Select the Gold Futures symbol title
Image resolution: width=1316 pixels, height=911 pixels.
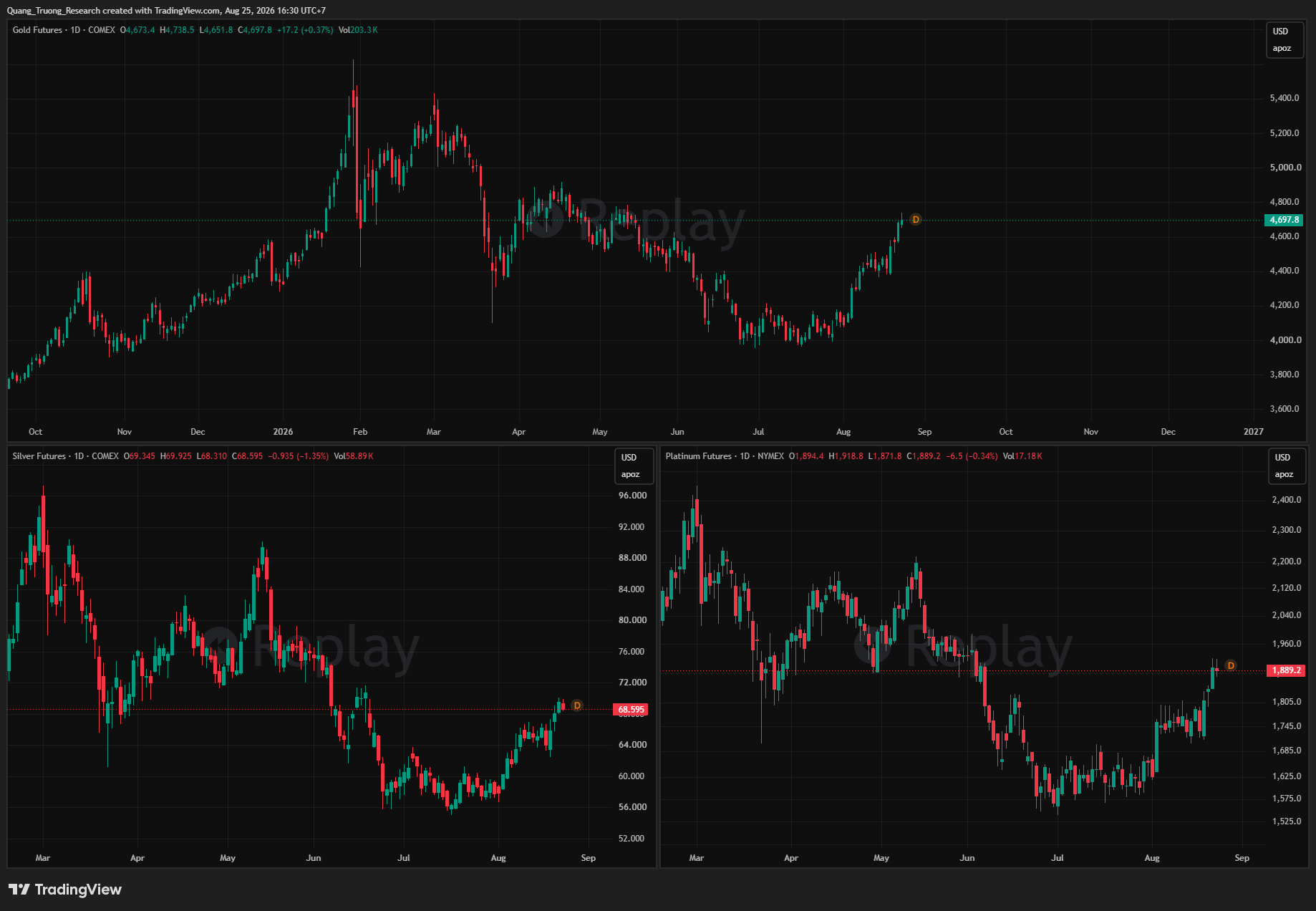(x=37, y=30)
